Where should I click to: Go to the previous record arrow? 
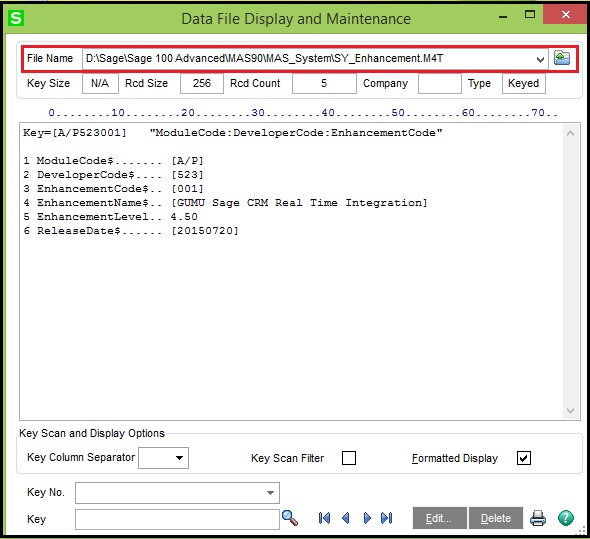[x=346, y=518]
